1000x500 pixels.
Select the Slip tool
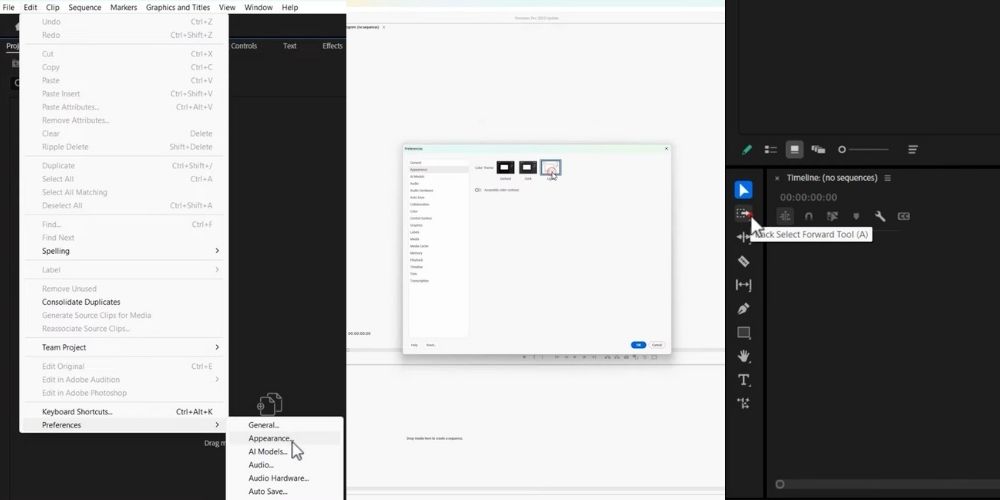(x=743, y=285)
